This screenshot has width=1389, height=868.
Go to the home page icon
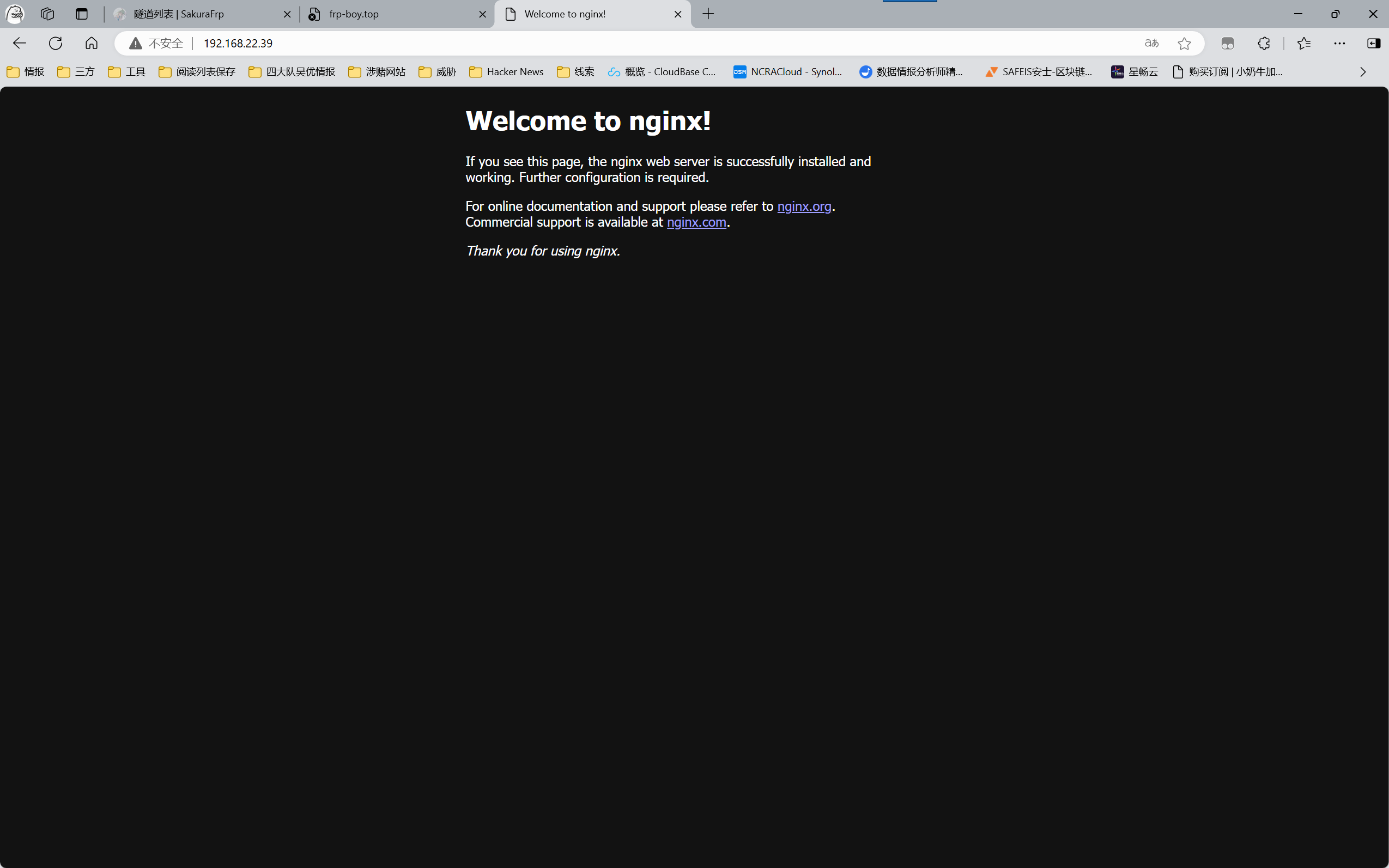(x=91, y=43)
